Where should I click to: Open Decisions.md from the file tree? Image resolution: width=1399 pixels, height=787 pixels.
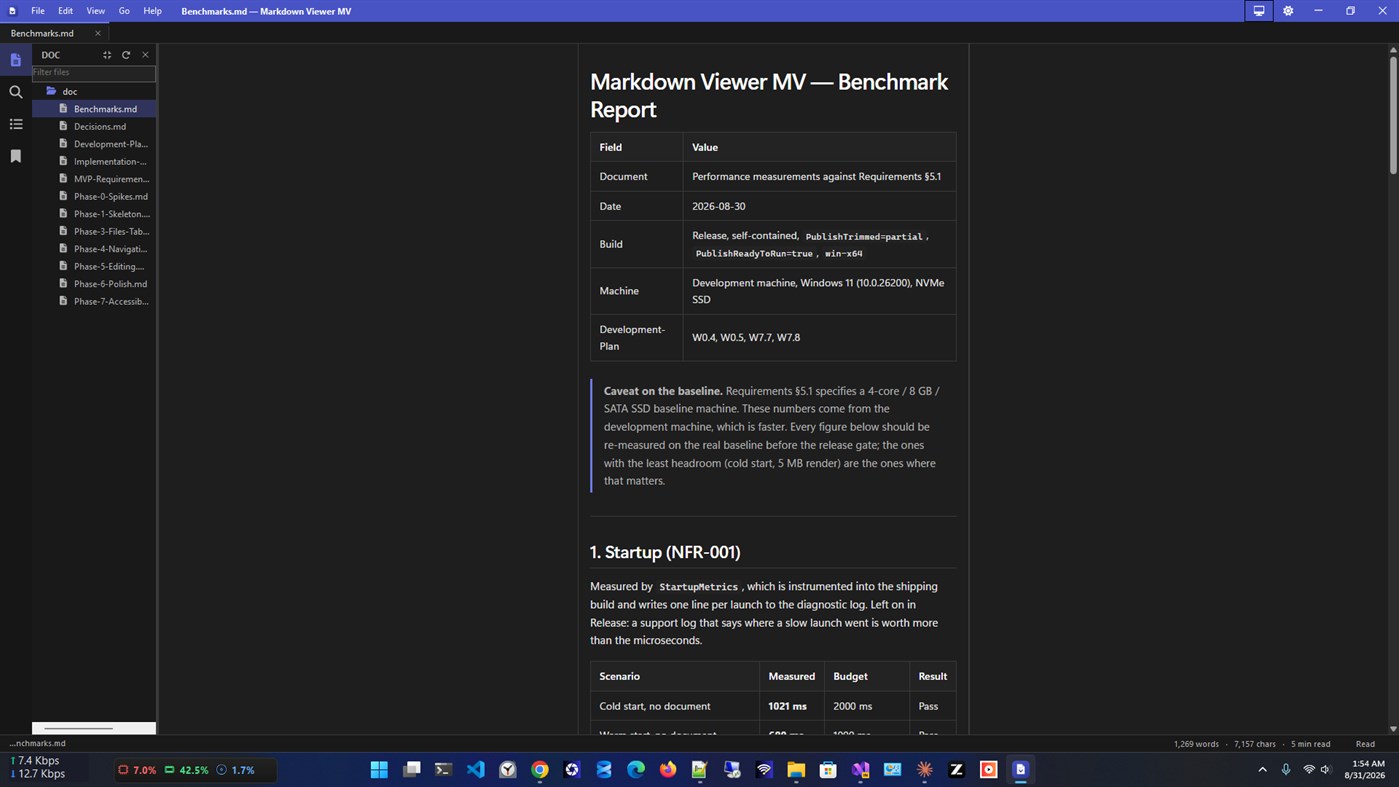coord(94,126)
